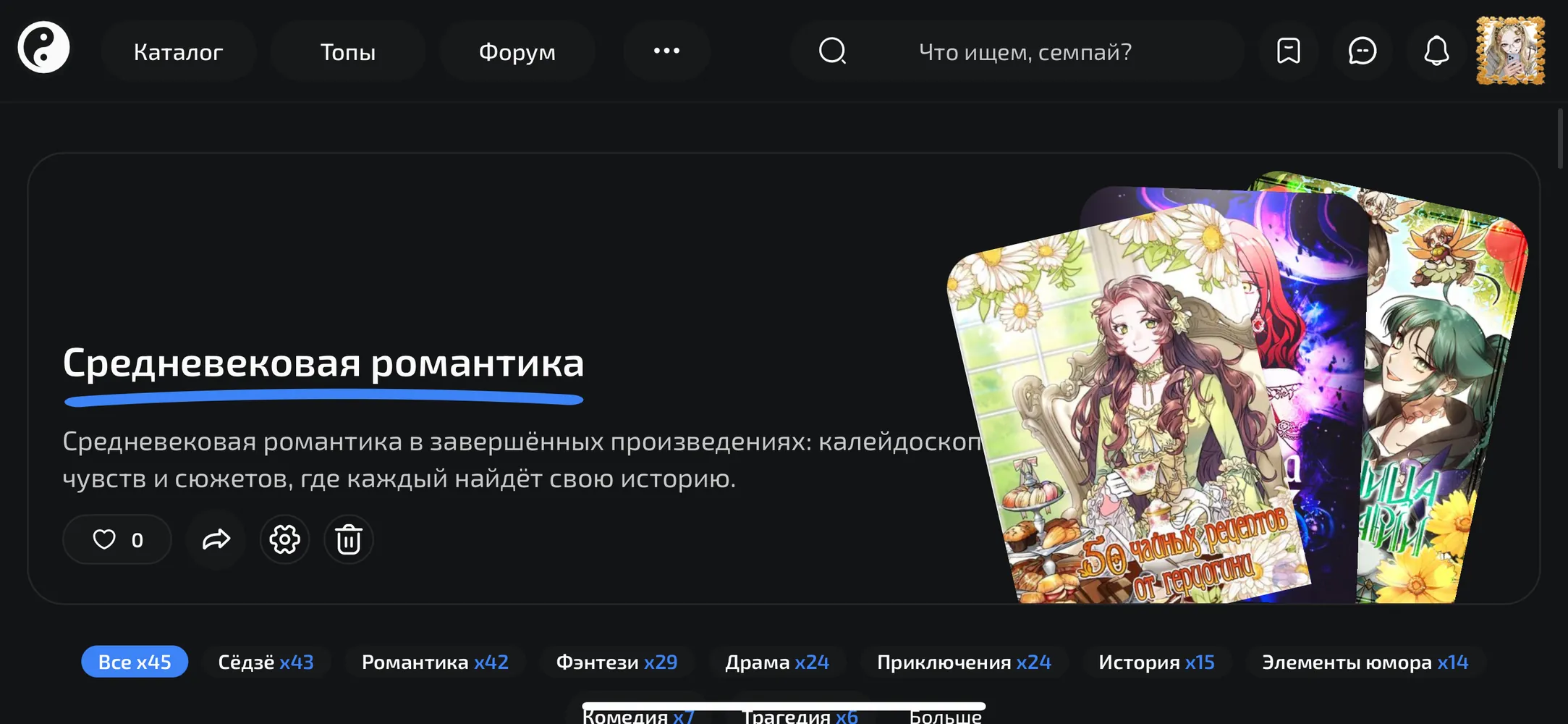Filter by Трагедия x6 chip
1568x724 pixels.
point(800,715)
